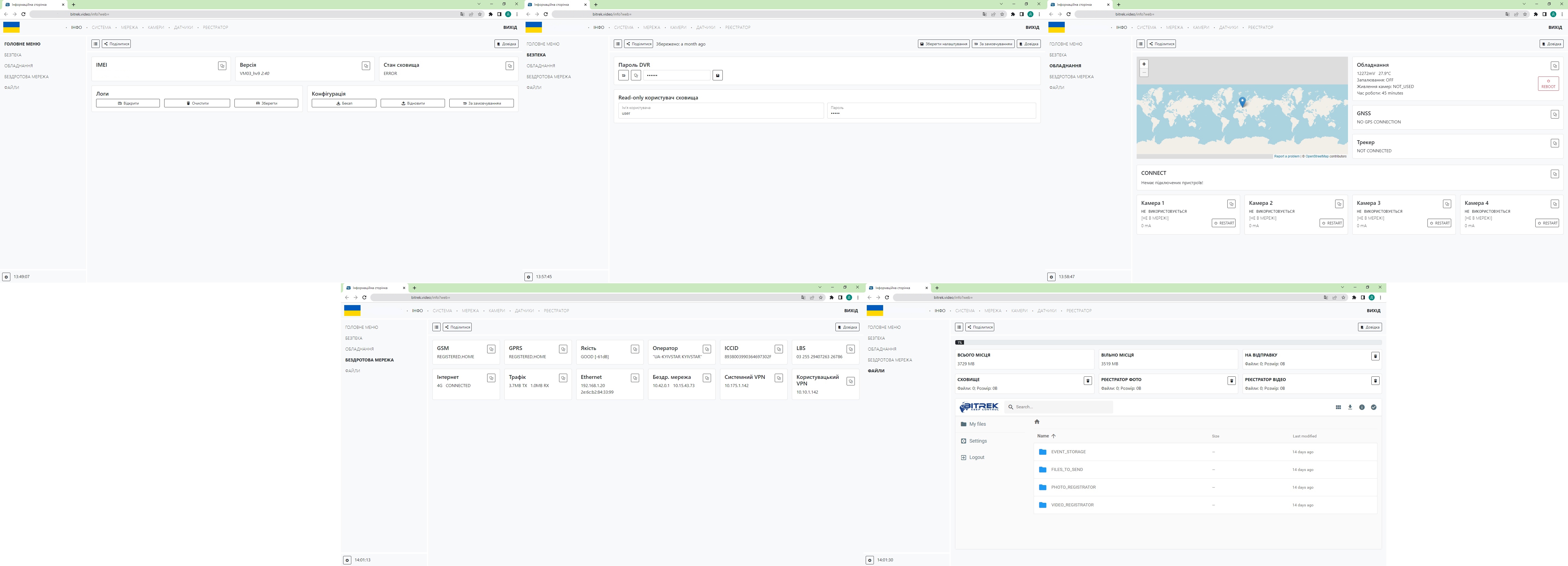Copy the GNSS card info
Image resolution: width=1568 pixels, height=566 pixels.
1555,114
